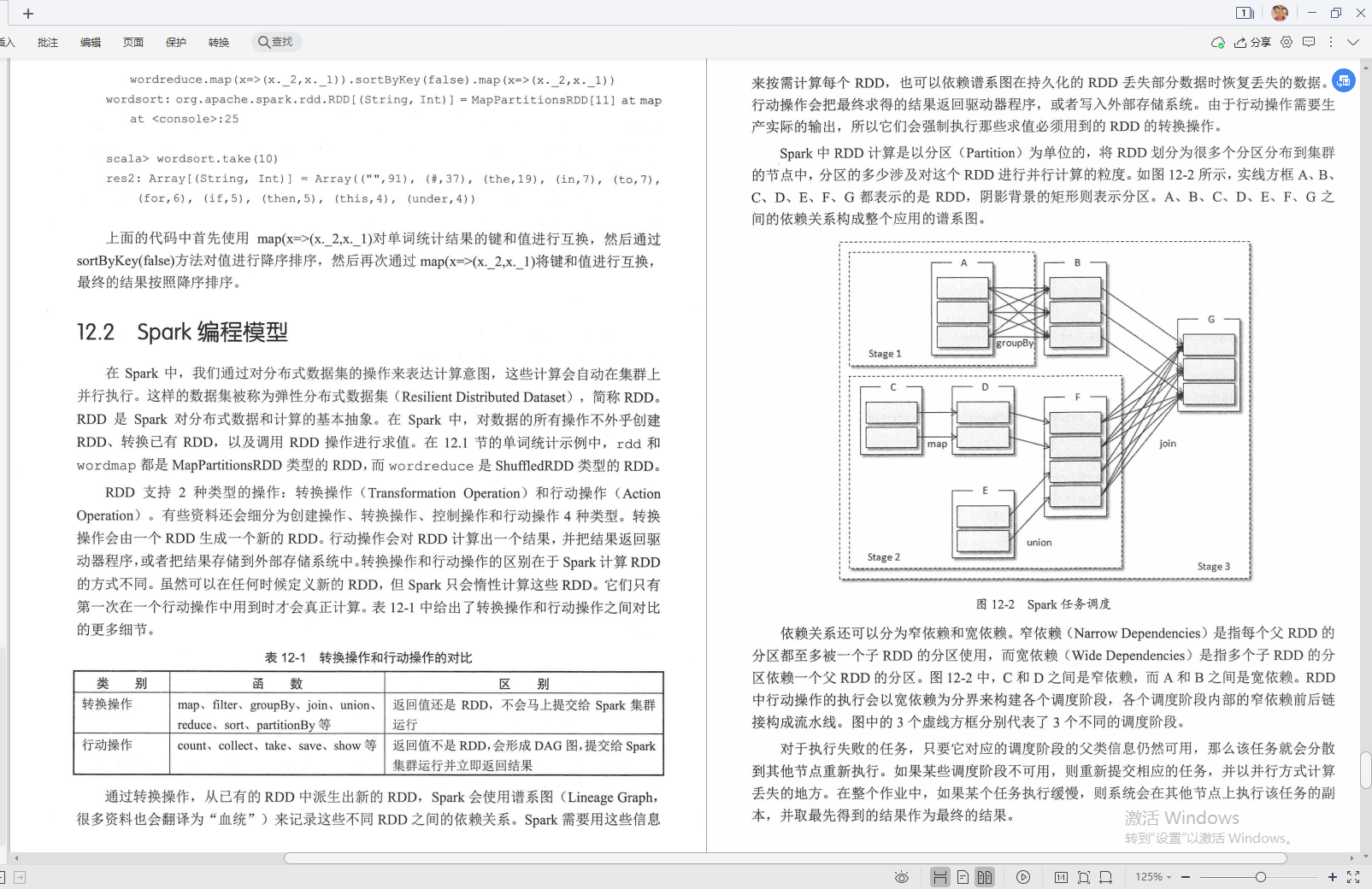Click the blue floating assistant icon
Image resolution: width=1372 pixels, height=889 pixels.
(x=1344, y=80)
